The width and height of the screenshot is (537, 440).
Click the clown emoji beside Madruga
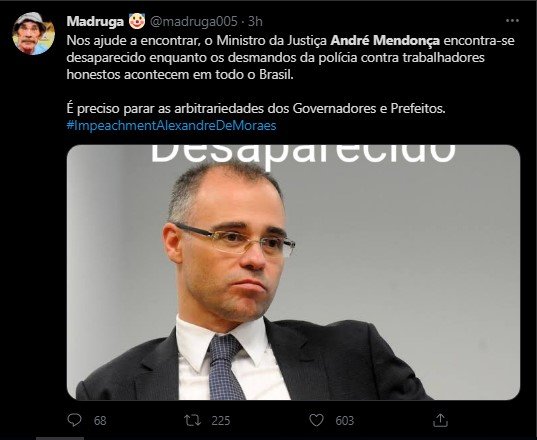click(137, 21)
